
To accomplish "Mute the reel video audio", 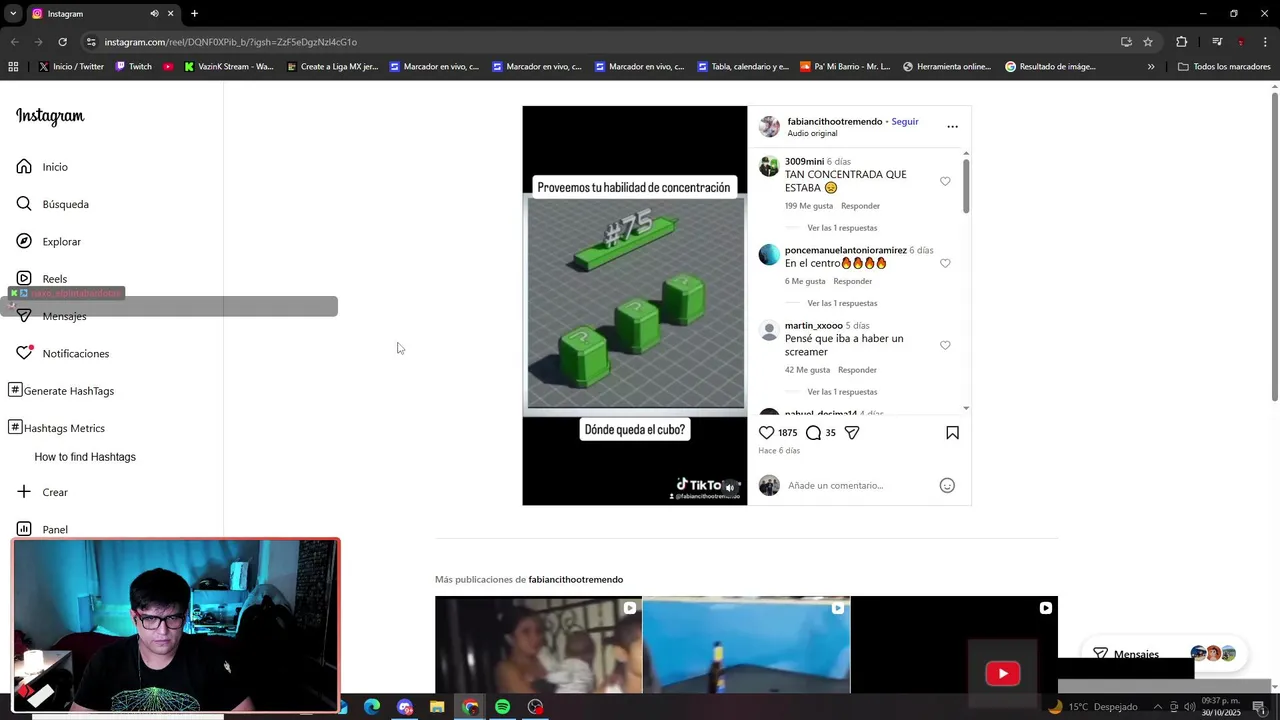I will click(730, 488).
